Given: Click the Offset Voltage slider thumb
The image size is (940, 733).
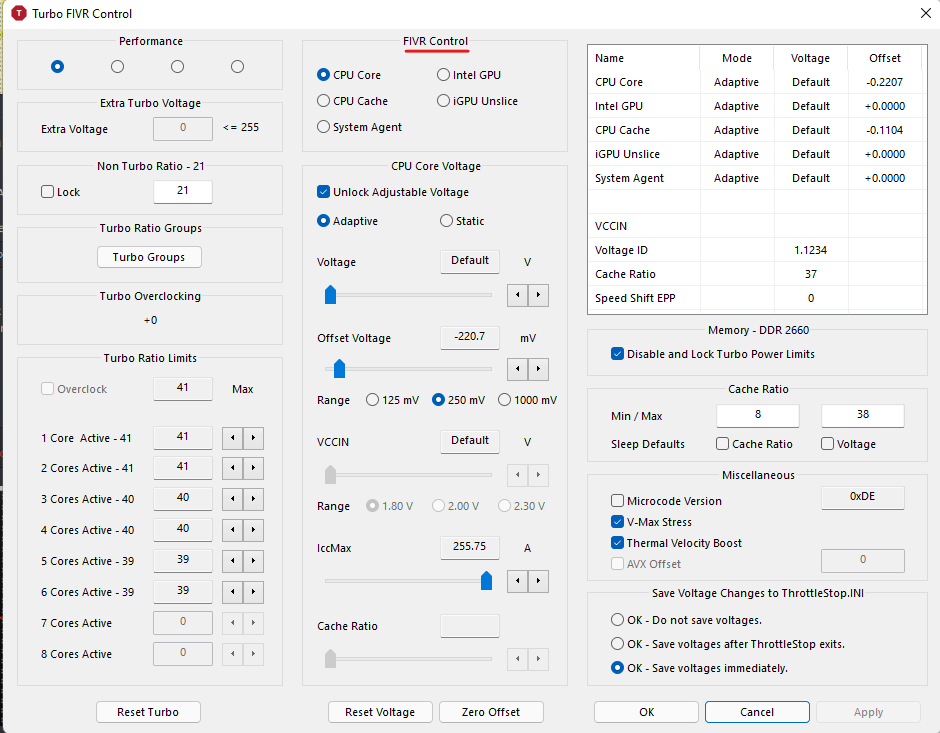Looking at the screenshot, I should coord(339,369).
